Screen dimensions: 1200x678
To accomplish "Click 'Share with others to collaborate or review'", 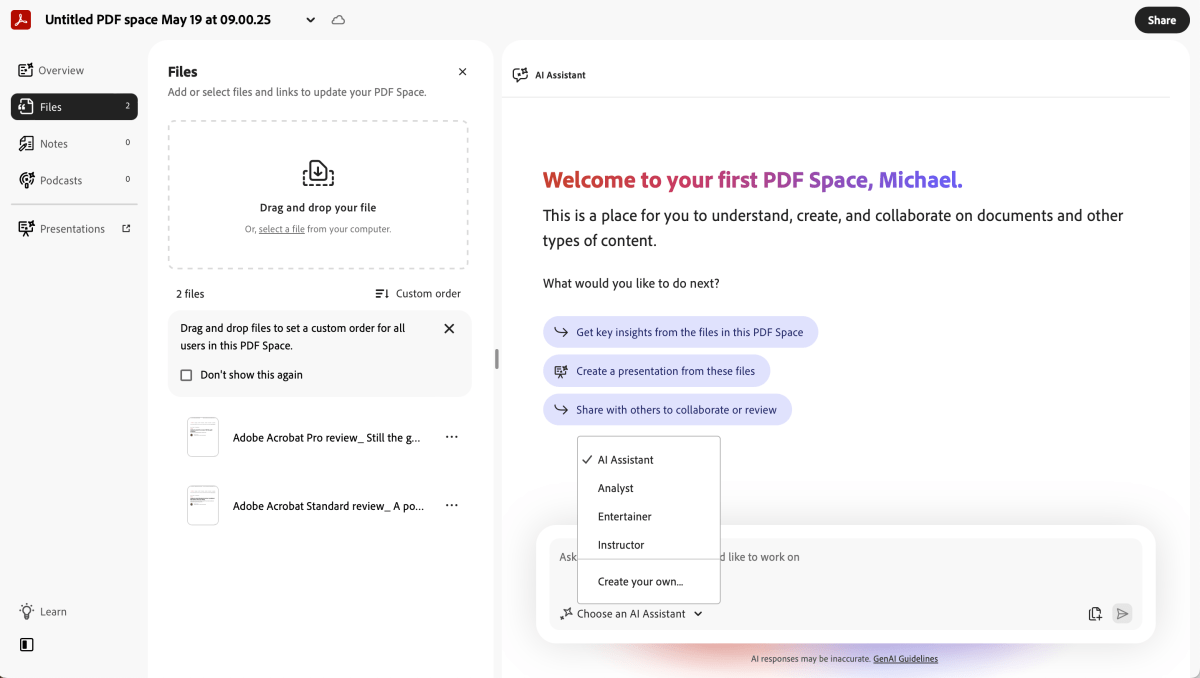I will click(x=667, y=410).
